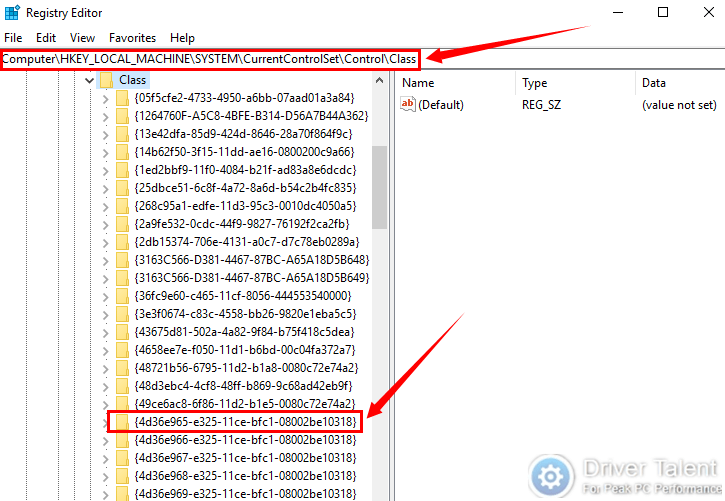Image resolution: width=725 pixels, height=501 pixels.
Task: Select the (Default) value name
Action: pyautogui.click(x=441, y=105)
